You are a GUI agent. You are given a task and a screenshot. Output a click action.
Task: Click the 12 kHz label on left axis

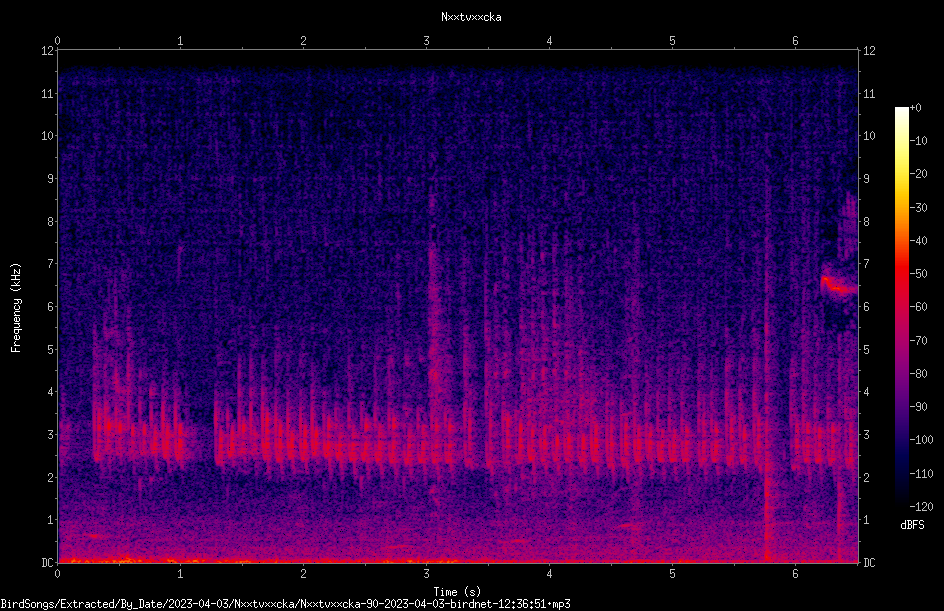(x=48, y=51)
